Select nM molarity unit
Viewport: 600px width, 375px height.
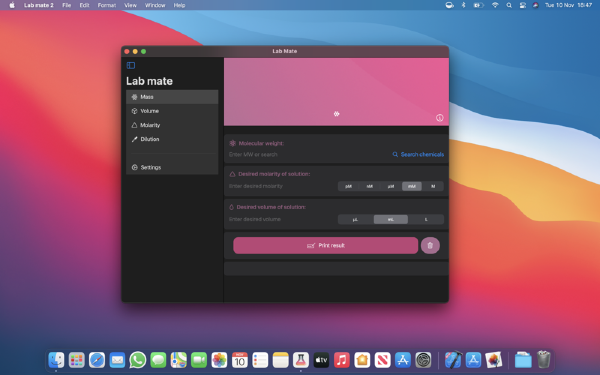click(x=370, y=186)
